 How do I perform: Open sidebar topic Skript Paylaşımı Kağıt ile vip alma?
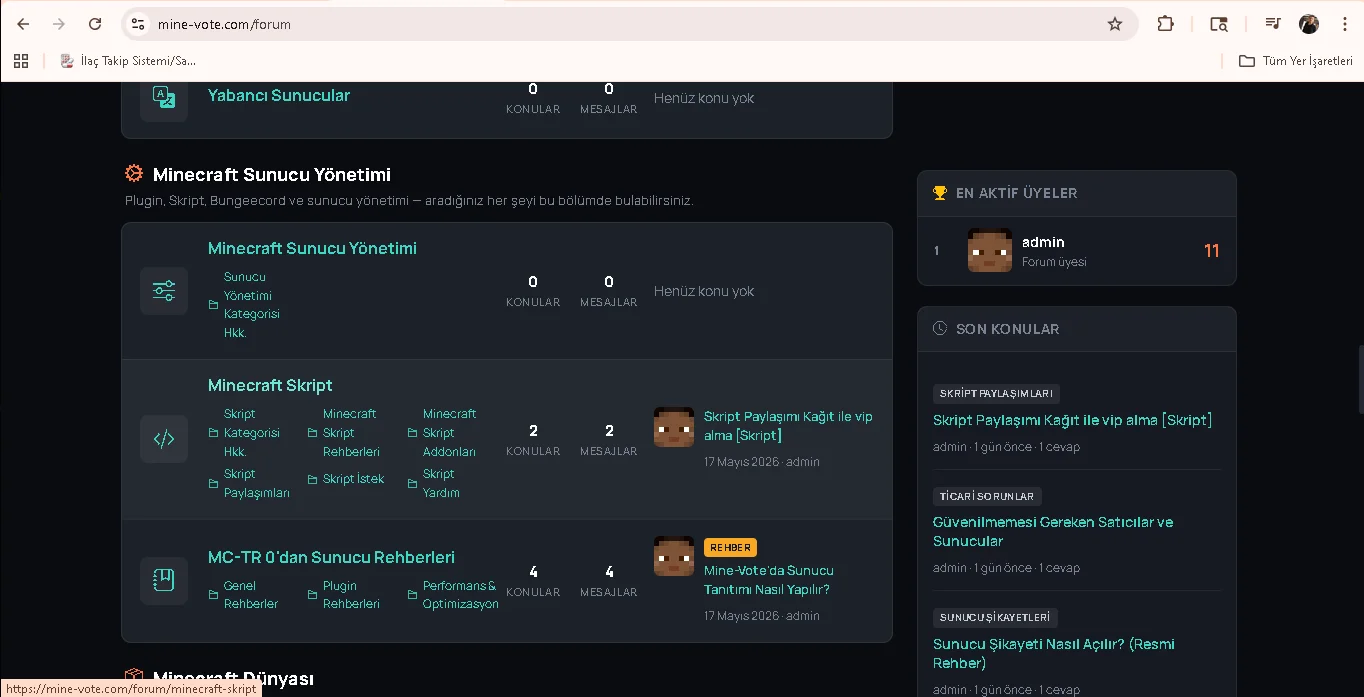1072,420
